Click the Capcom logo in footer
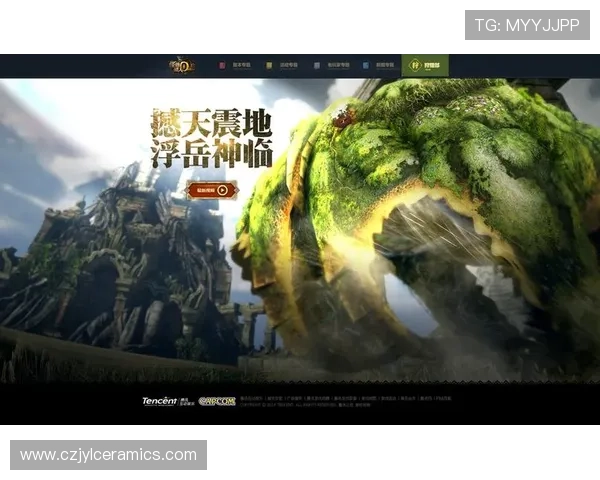This screenshot has width=600, height=480. click(215, 401)
